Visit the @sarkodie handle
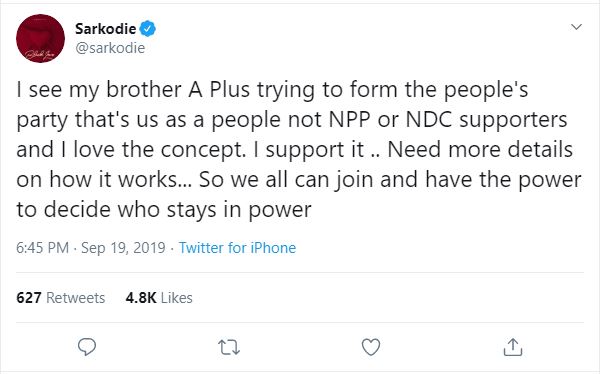This screenshot has height=374, width=601. point(110,48)
